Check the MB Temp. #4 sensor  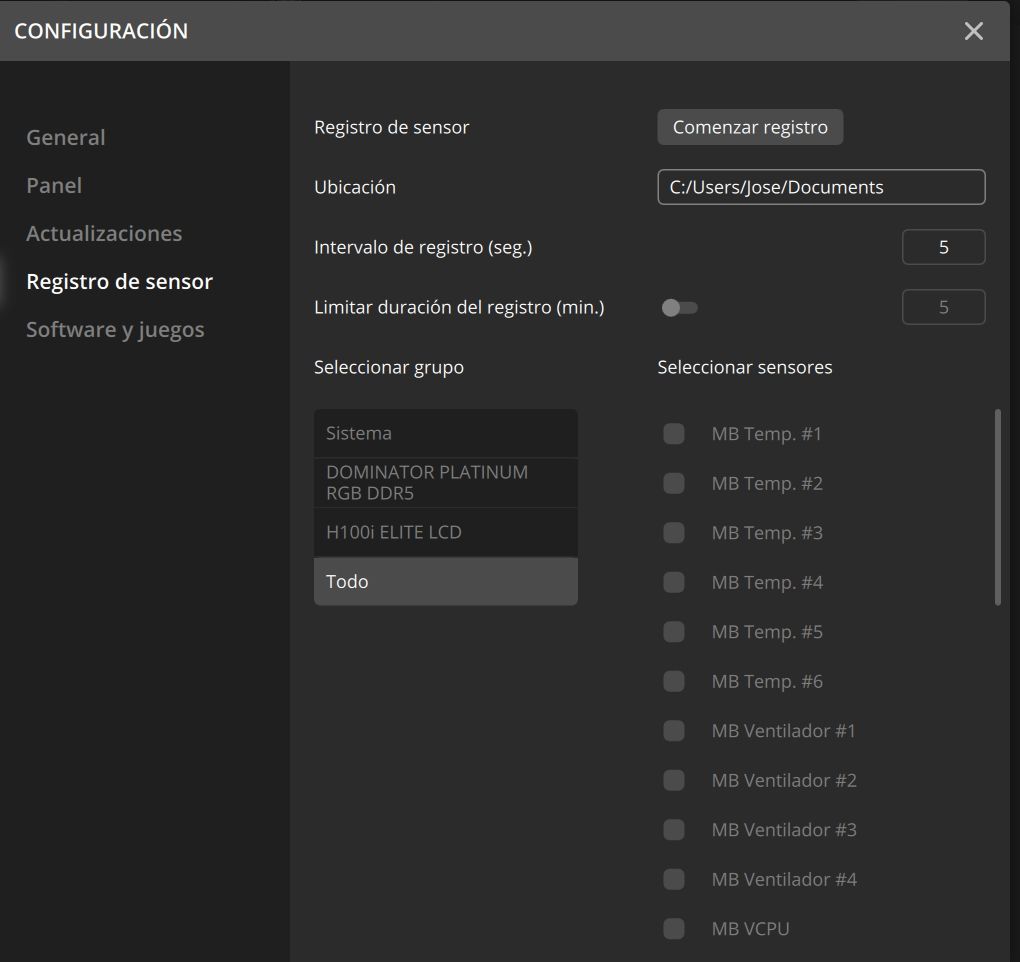[674, 582]
